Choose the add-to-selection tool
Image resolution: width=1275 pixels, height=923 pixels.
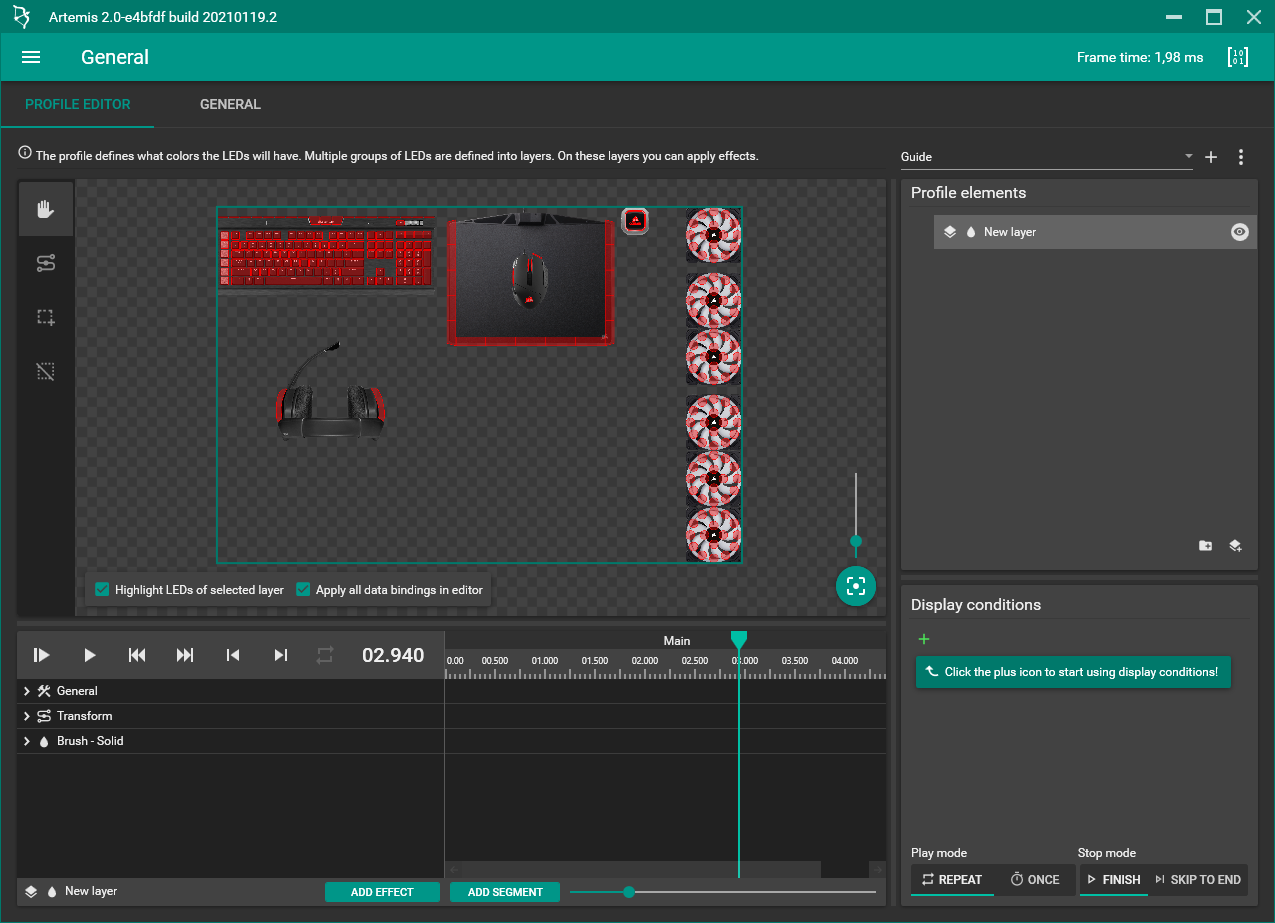tap(45, 317)
